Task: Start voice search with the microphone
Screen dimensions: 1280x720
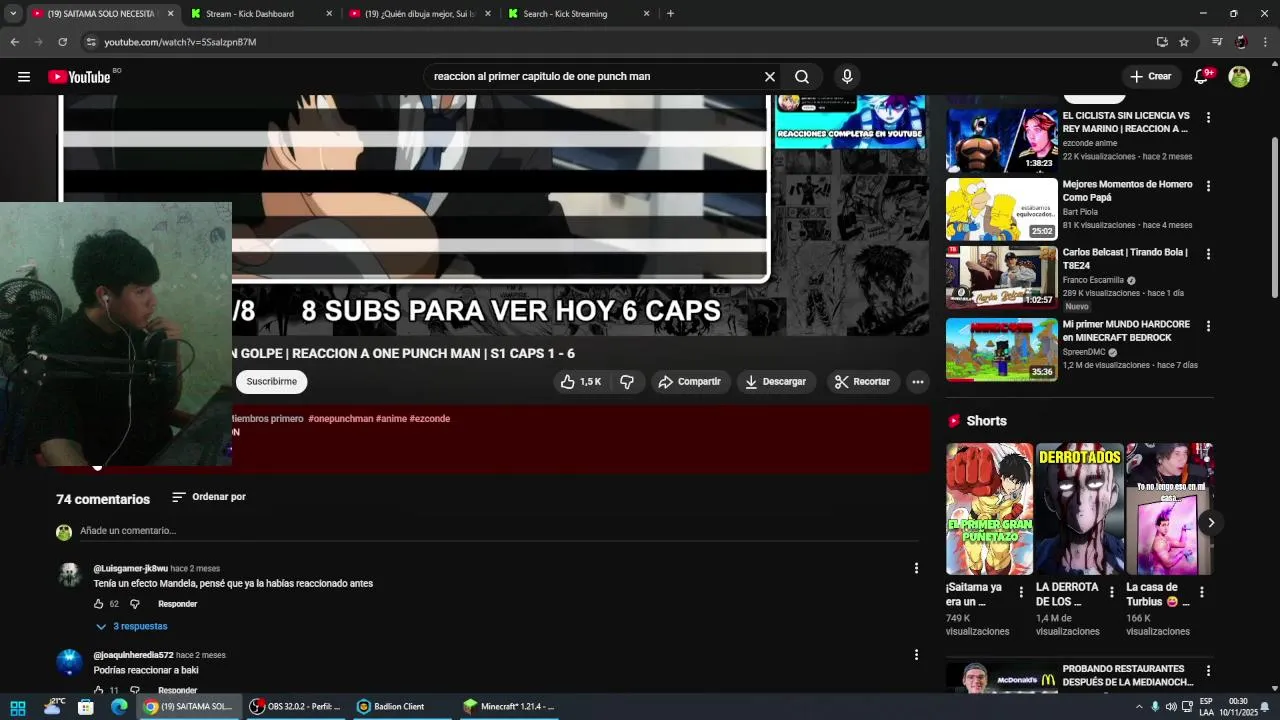Action: click(x=847, y=76)
